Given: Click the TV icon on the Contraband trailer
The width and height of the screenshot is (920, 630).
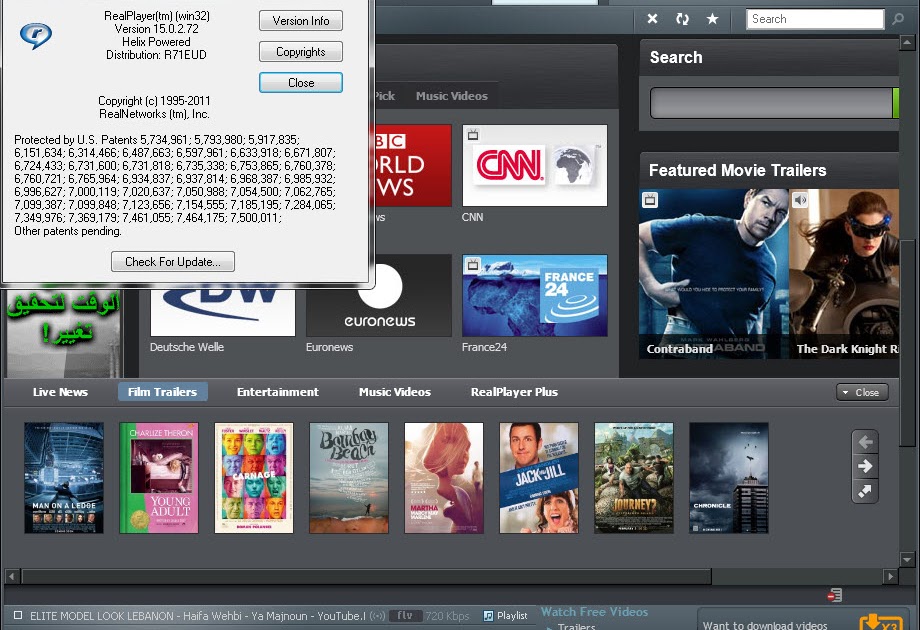Looking at the screenshot, I should [x=650, y=200].
